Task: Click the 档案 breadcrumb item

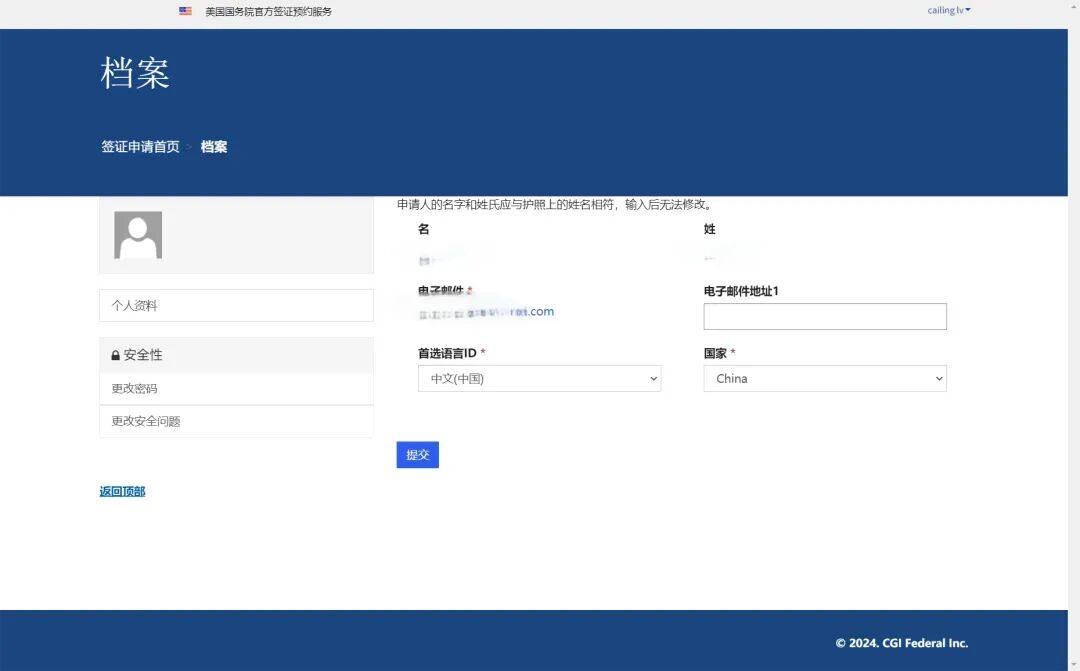Action: pos(214,147)
